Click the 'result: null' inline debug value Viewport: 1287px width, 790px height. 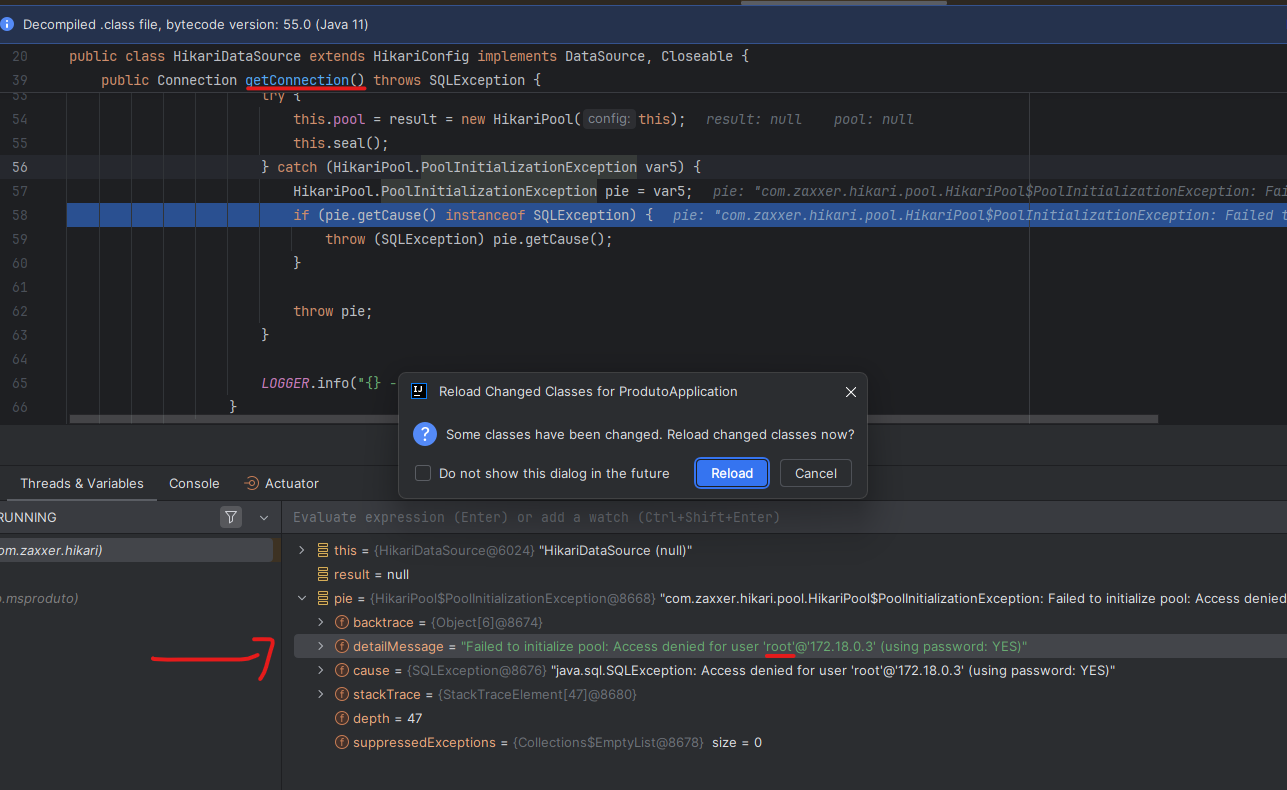pyautogui.click(x=754, y=119)
